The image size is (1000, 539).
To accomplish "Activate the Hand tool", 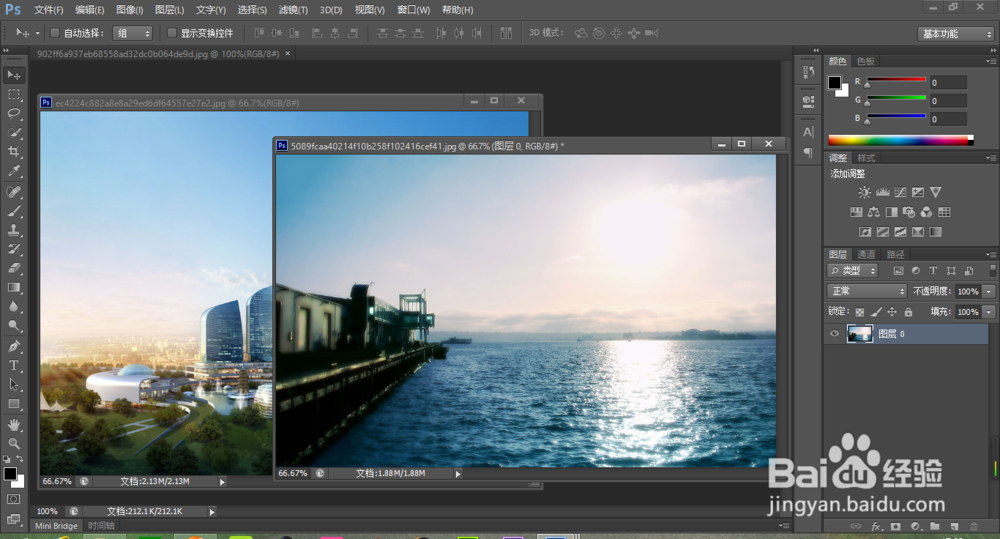I will pos(14,424).
